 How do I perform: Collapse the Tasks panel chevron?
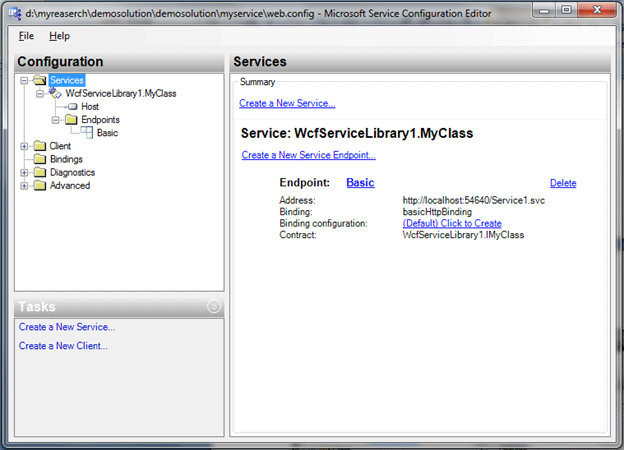pyautogui.click(x=213, y=307)
